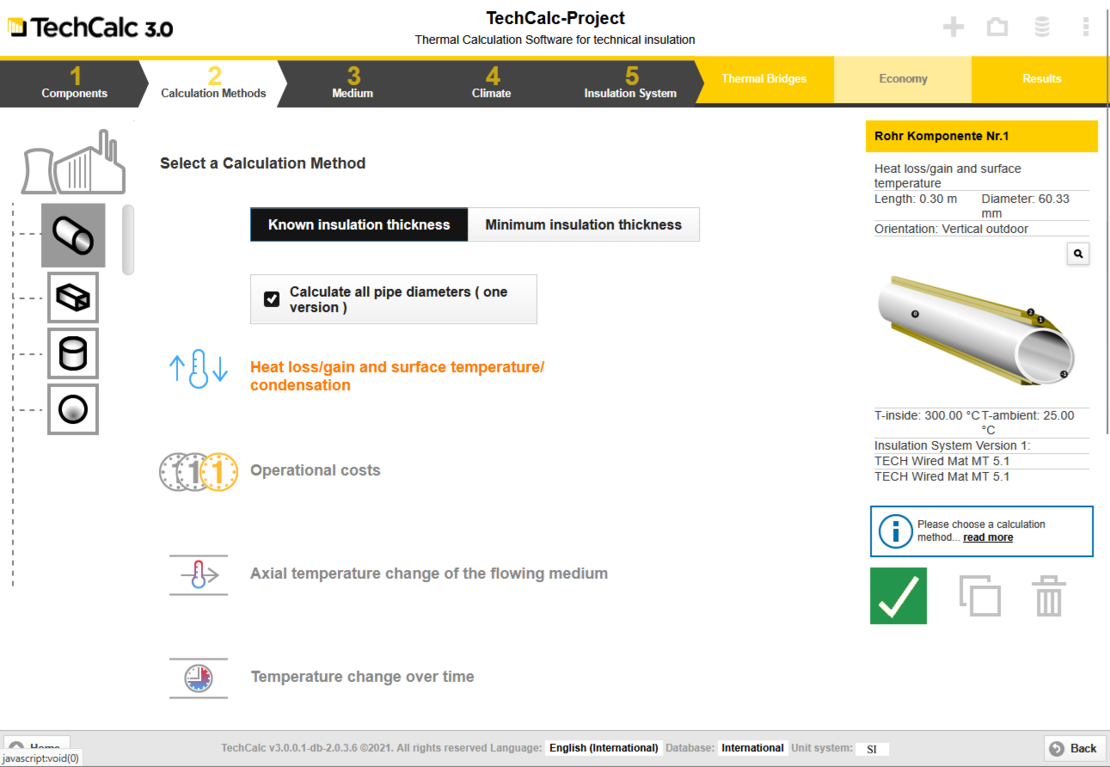Viewport: 1110px width, 767px height.
Task: Click the duplicate component icon
Action: [x=980, y=596]
